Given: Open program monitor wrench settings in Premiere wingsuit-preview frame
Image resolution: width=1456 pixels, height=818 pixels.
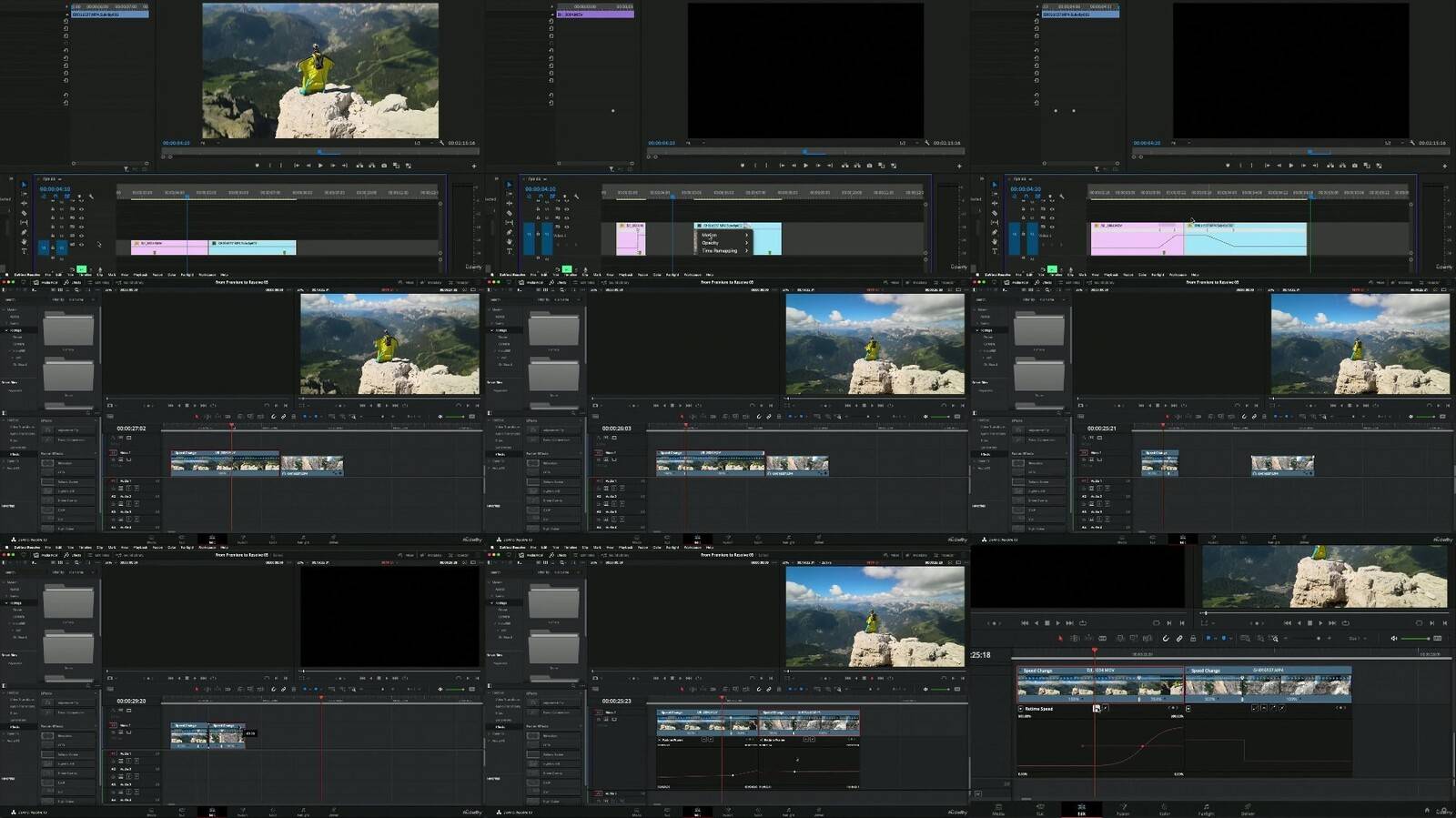Looking at the screenshot, I should (442, 143).
